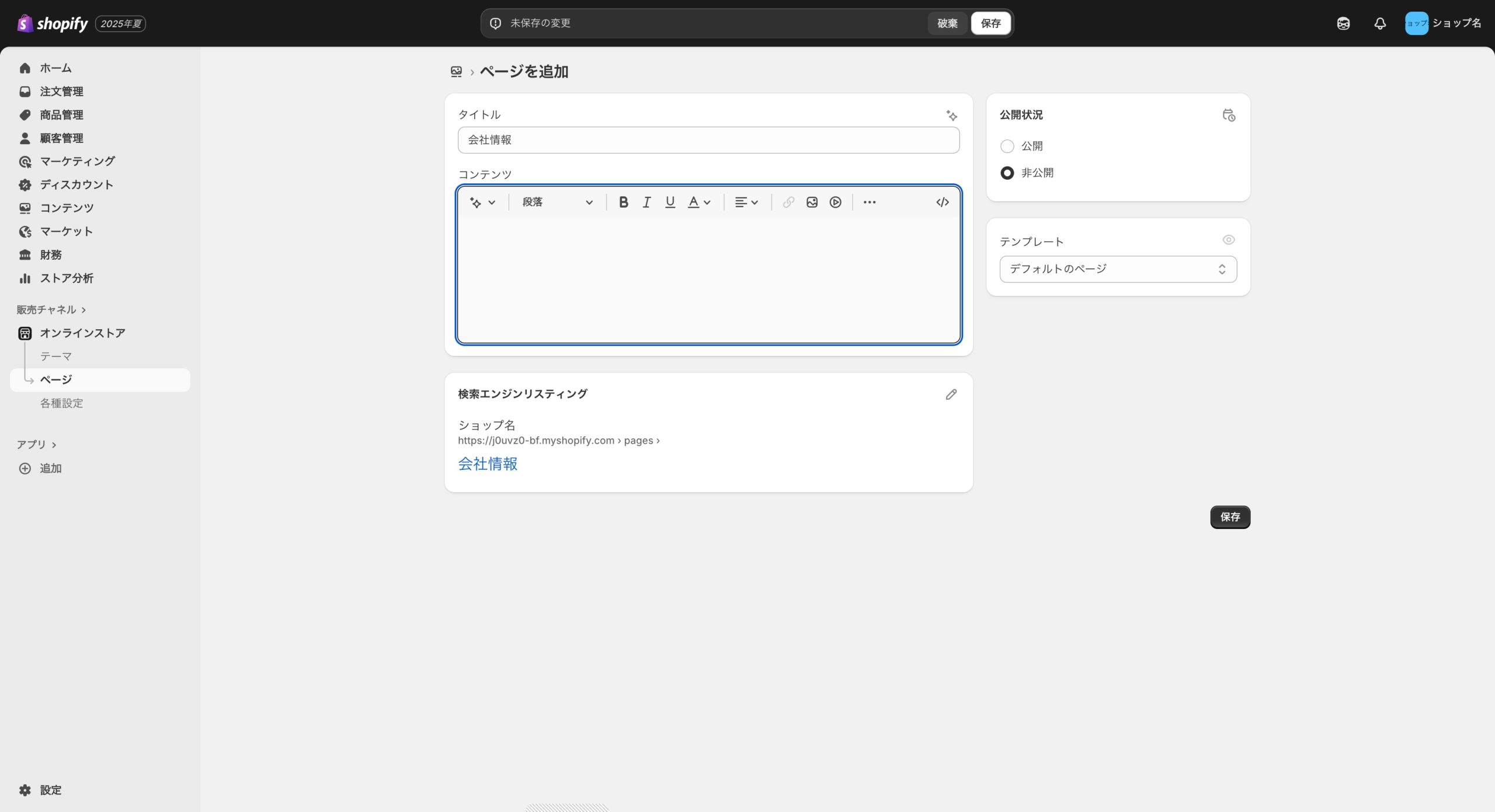
Task: Insert a video using the play icon
Action: coord(835,202)
